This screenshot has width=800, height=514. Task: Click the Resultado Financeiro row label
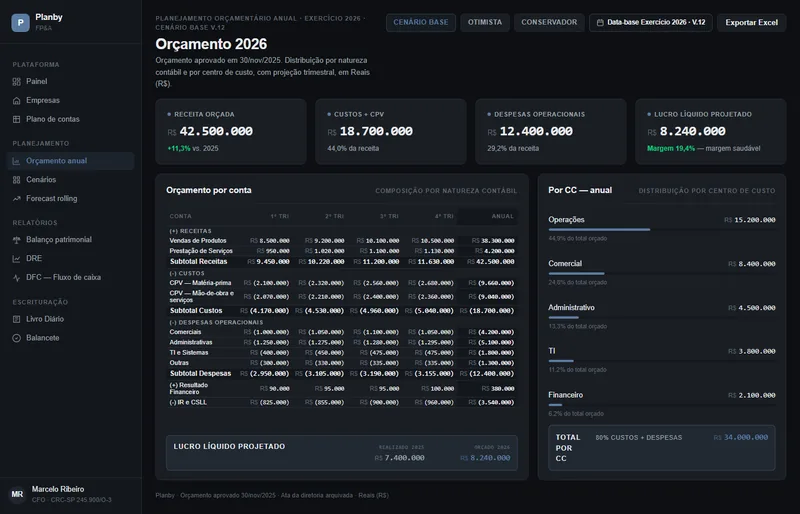[188, 388]
